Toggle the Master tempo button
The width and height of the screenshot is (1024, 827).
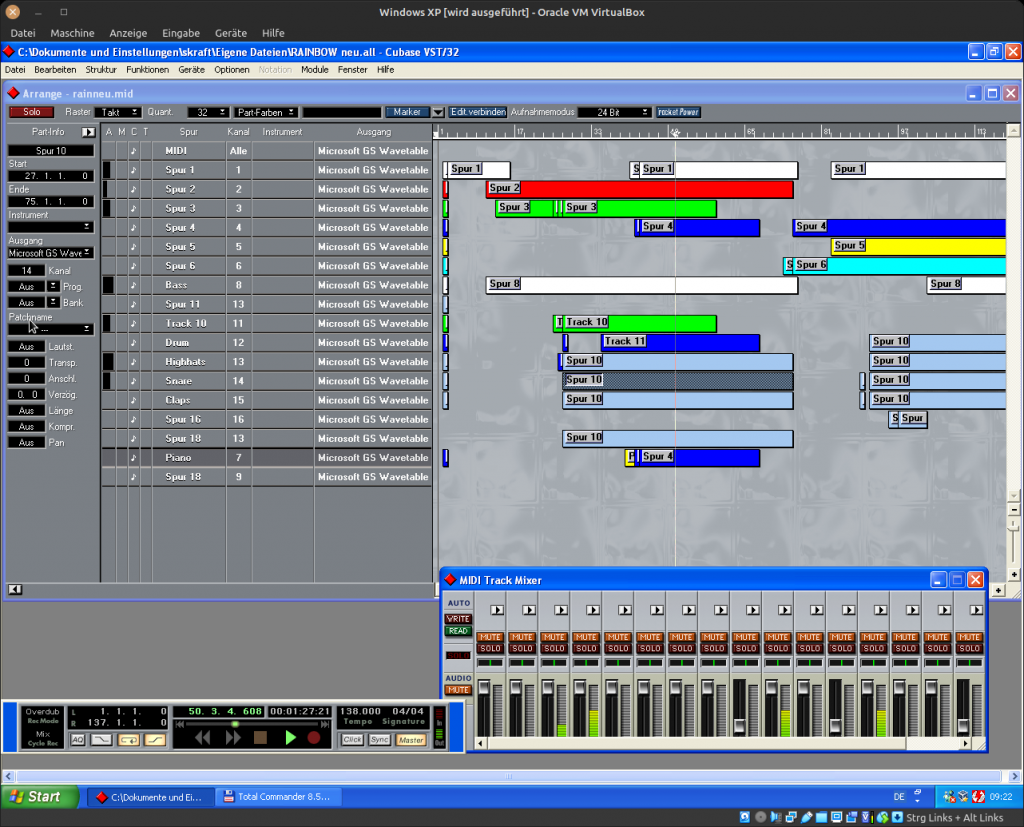click(x=411, y=740)
